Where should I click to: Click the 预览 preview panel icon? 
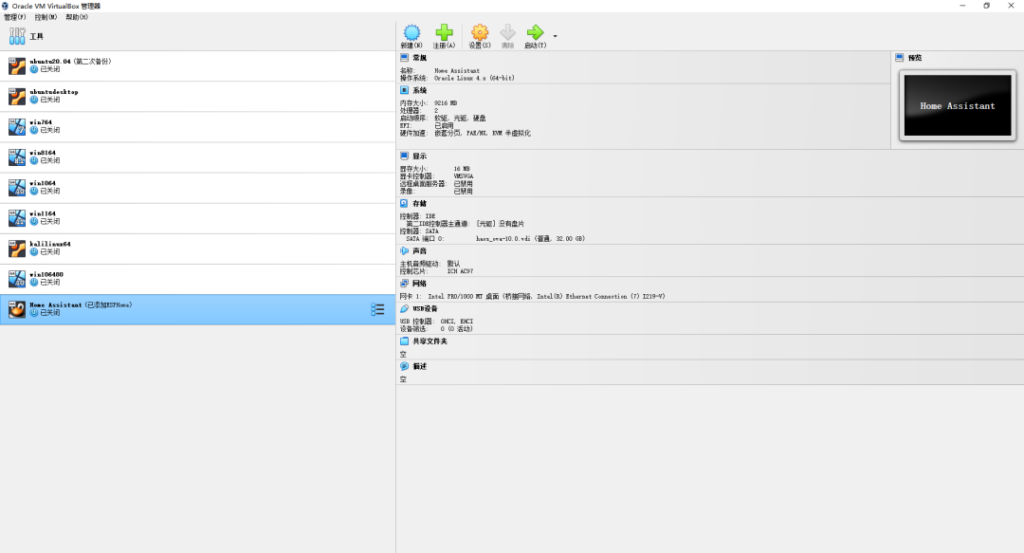tap(899, 57)
